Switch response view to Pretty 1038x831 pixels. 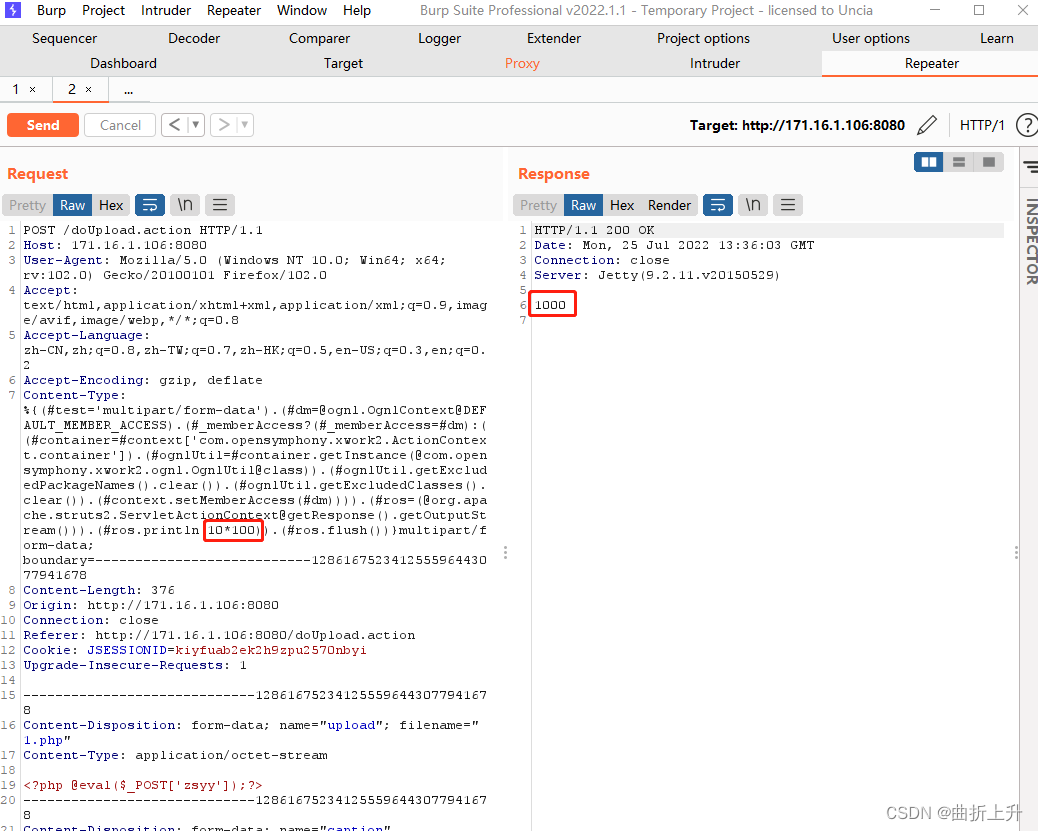538,205
